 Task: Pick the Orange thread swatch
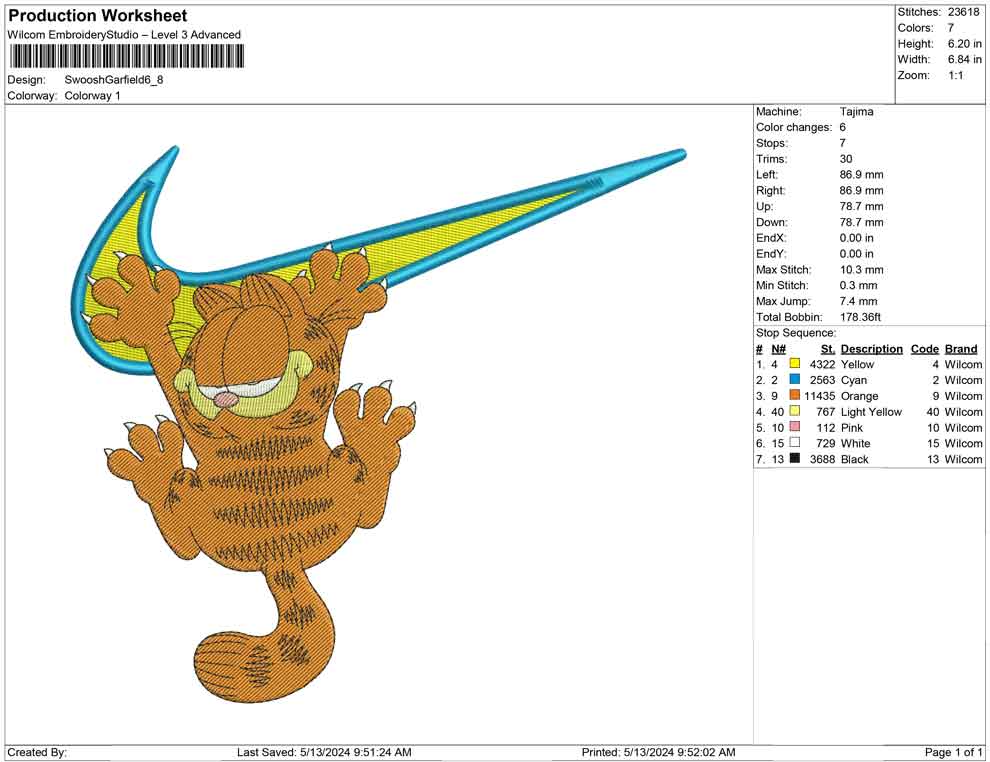coord(795,396)
